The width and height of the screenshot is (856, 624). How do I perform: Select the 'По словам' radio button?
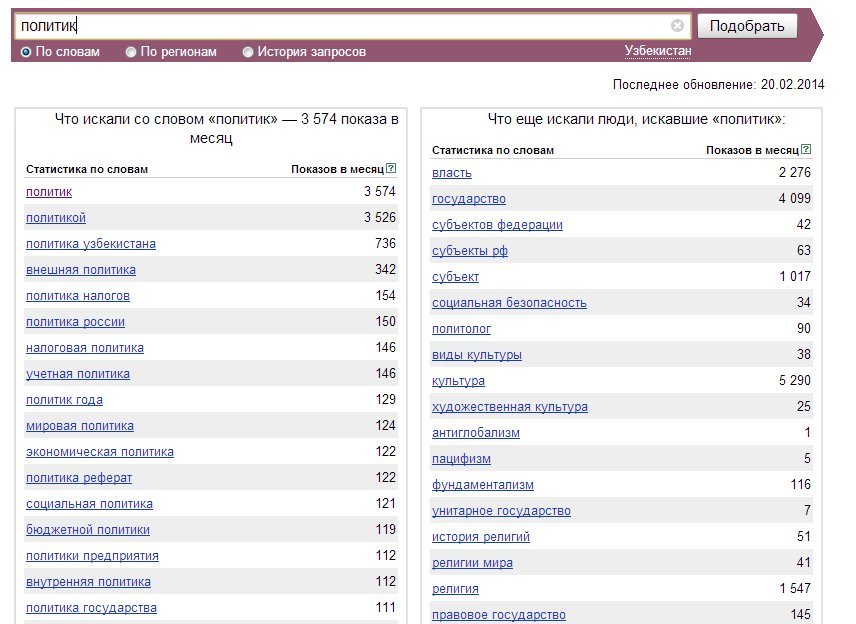point(26,52)
